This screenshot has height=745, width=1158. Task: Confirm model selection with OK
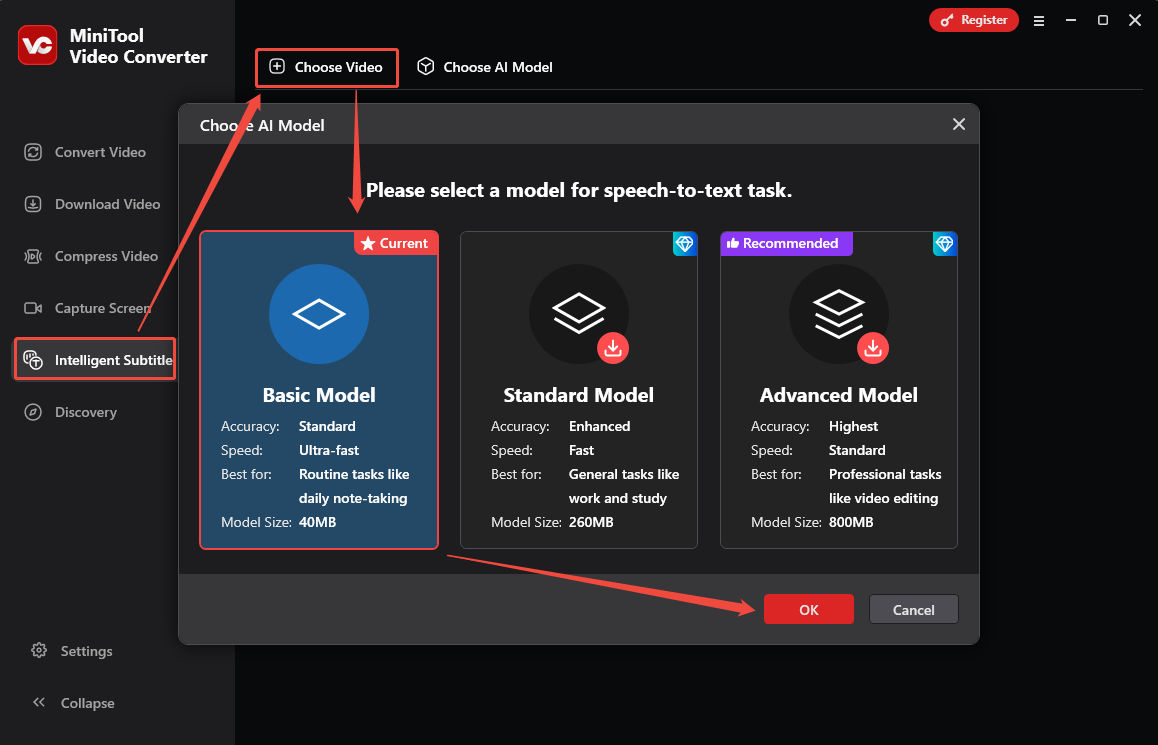[x=808, y=609]
